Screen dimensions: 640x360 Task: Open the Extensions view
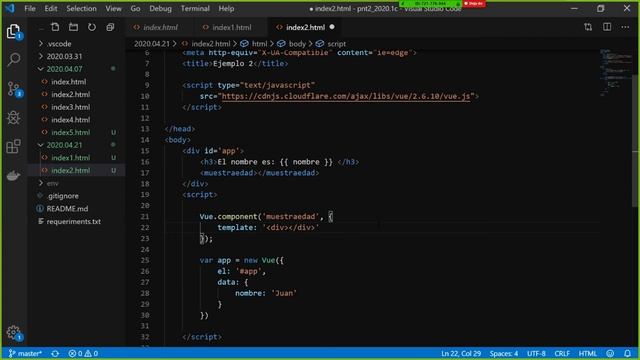click(x=13, y=146)
